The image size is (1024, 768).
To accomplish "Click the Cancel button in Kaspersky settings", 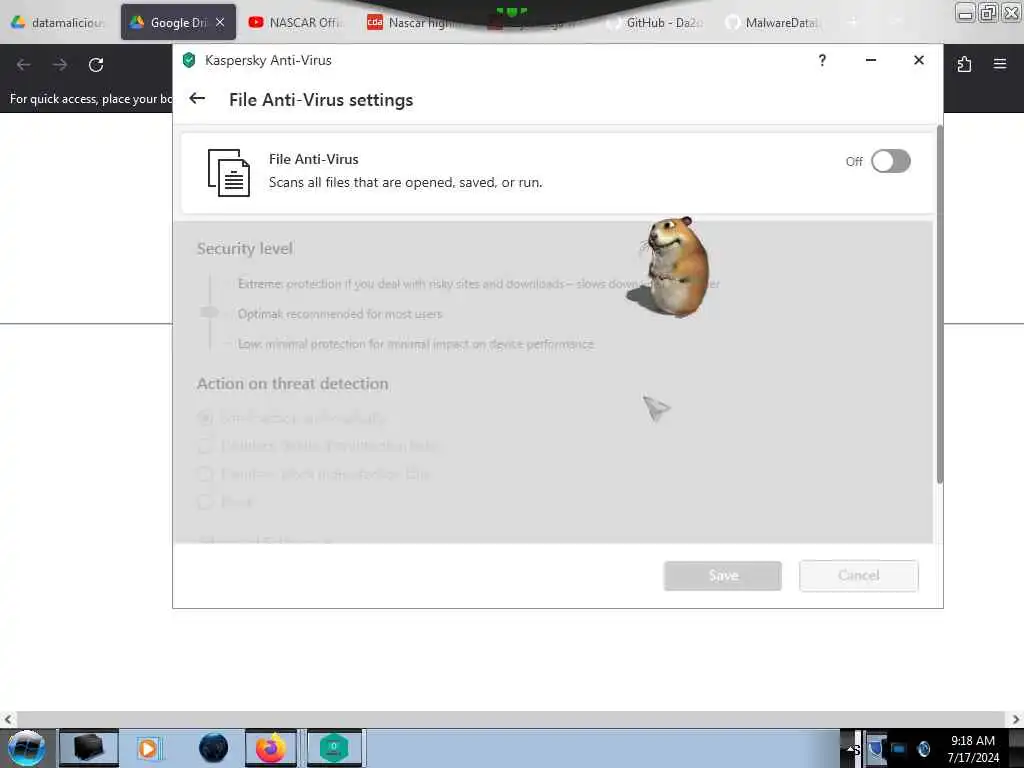I will 858,575.
